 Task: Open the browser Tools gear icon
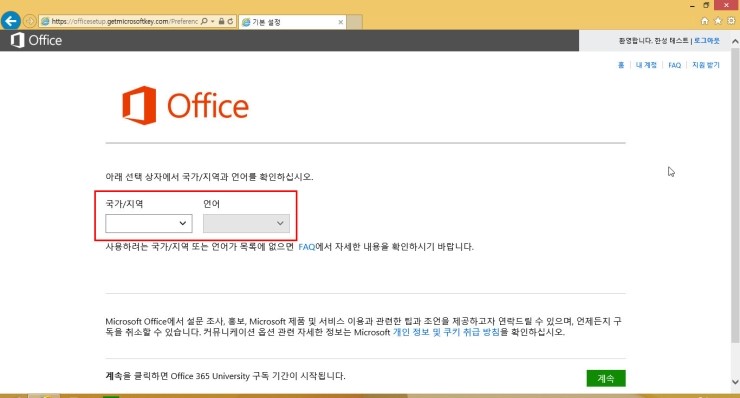point(731,21)
